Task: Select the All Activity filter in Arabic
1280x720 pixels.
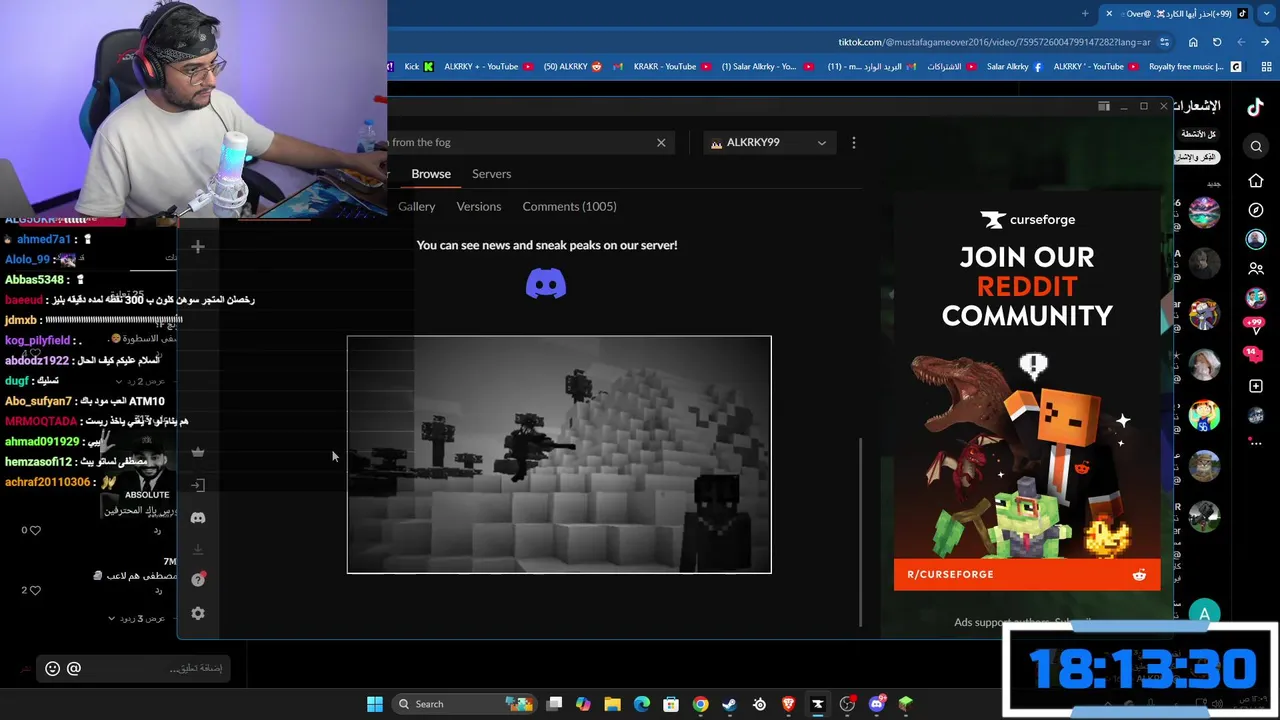Action: [x=1198, y=134]
